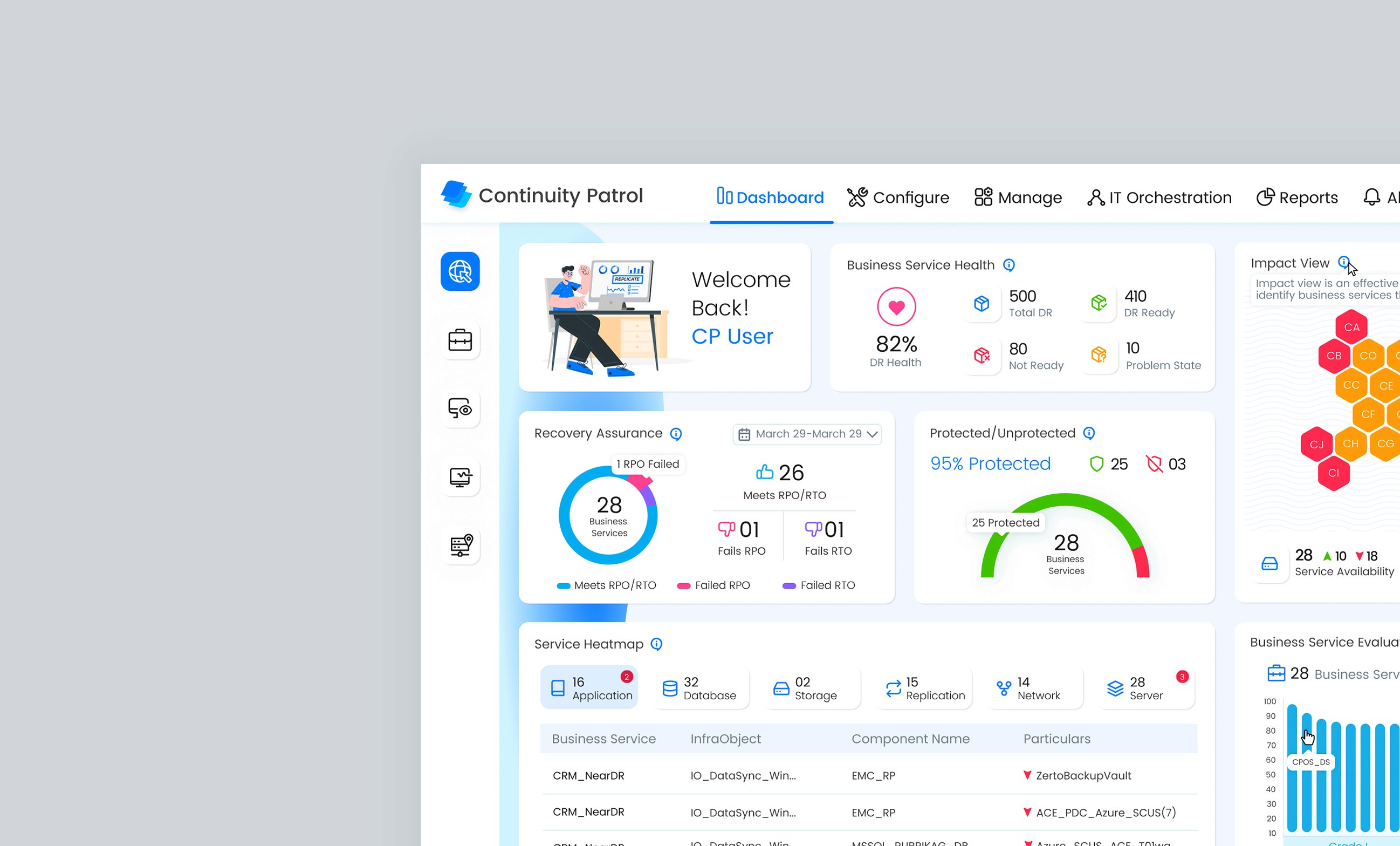
Task: Click the Failed RTO legend item
Action: click(x=819, y=585)
